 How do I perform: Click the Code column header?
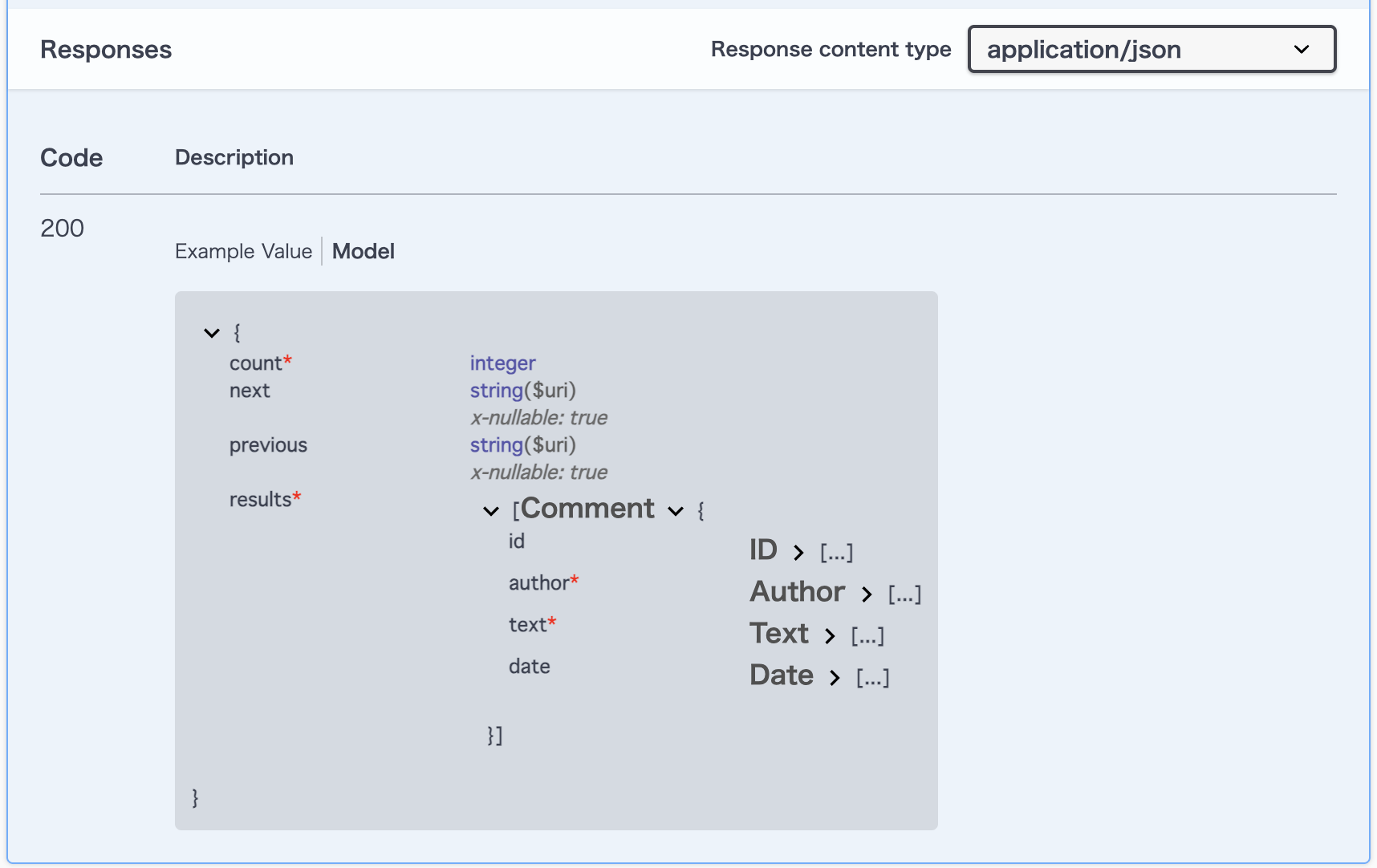[71, 158]
